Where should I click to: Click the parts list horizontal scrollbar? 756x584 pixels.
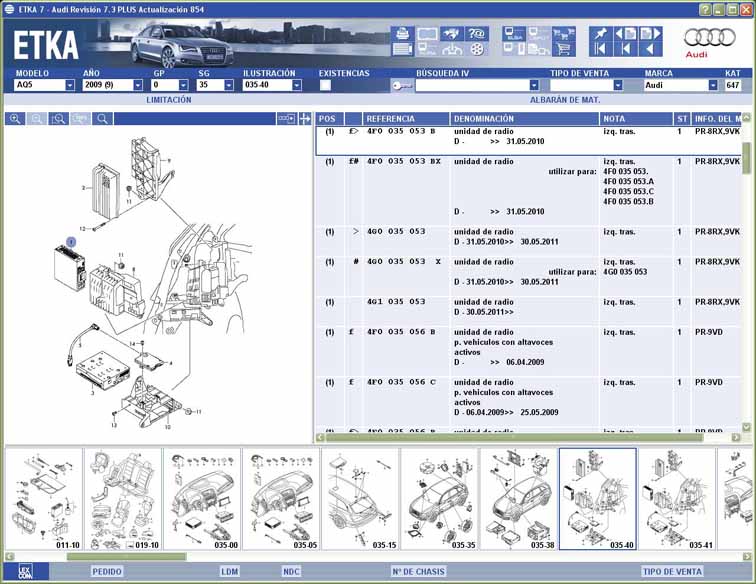[x=514, y=437]
